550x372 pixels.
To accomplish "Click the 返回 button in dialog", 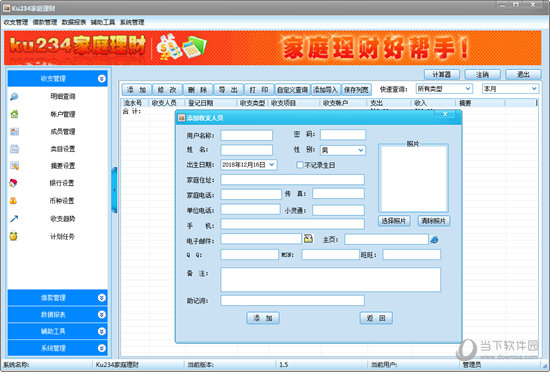I will pyautogui.click(x=376, y=318).
